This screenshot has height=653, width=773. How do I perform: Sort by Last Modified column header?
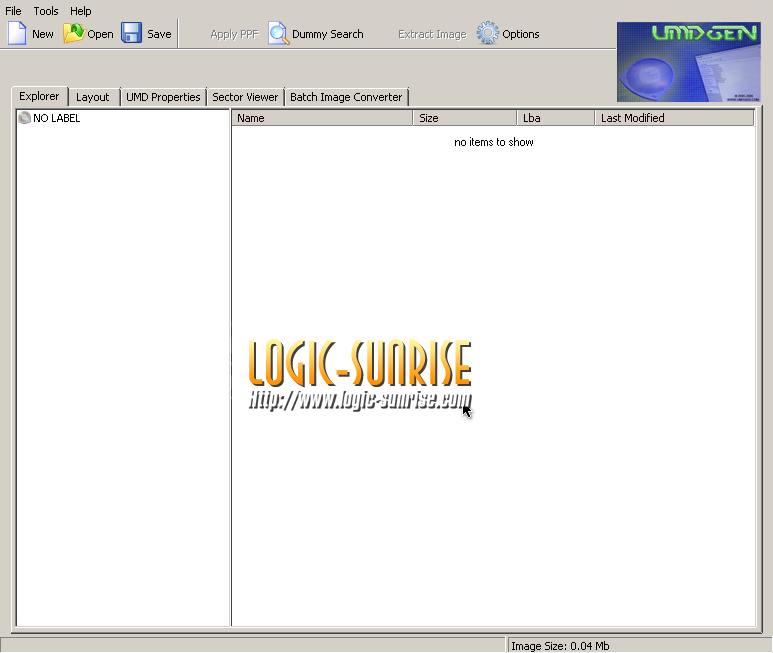(x=674, y=118)
